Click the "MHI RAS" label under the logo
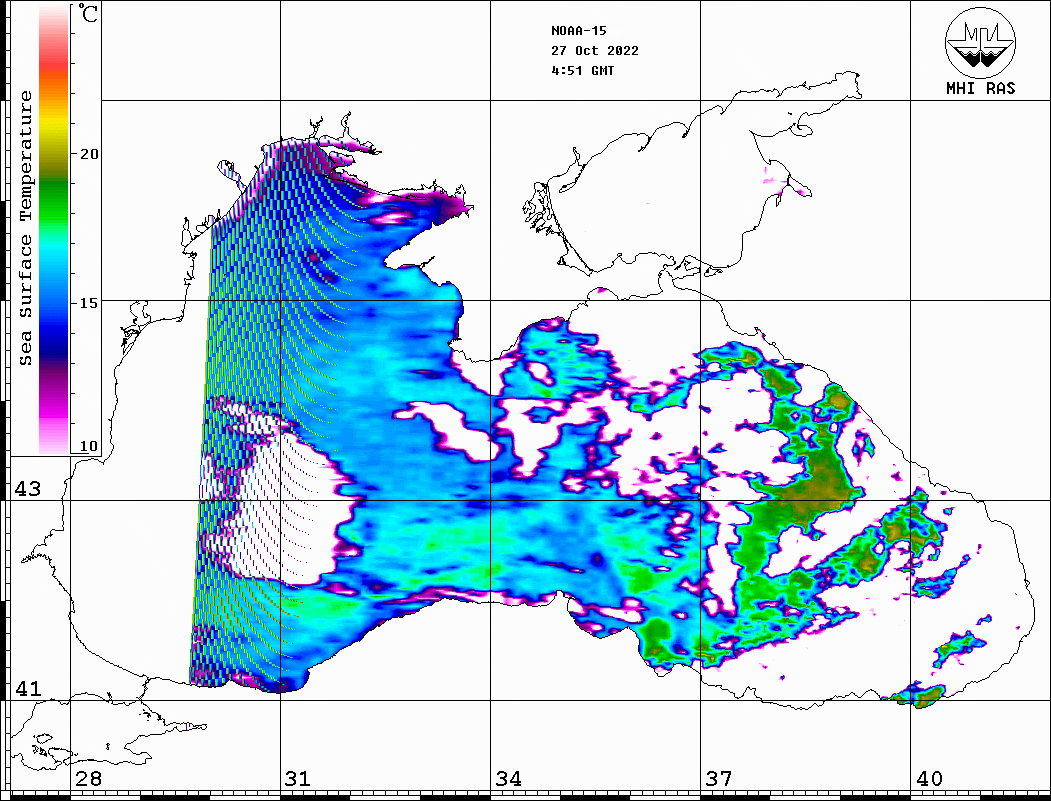The height and width of the screenshot is (801, 1051). (980, 88)
